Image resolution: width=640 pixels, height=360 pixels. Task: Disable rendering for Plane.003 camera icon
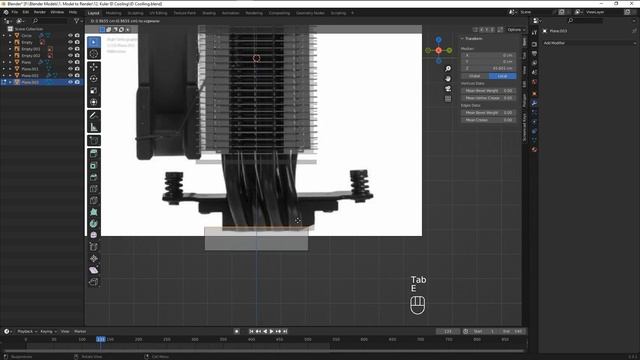77,82
